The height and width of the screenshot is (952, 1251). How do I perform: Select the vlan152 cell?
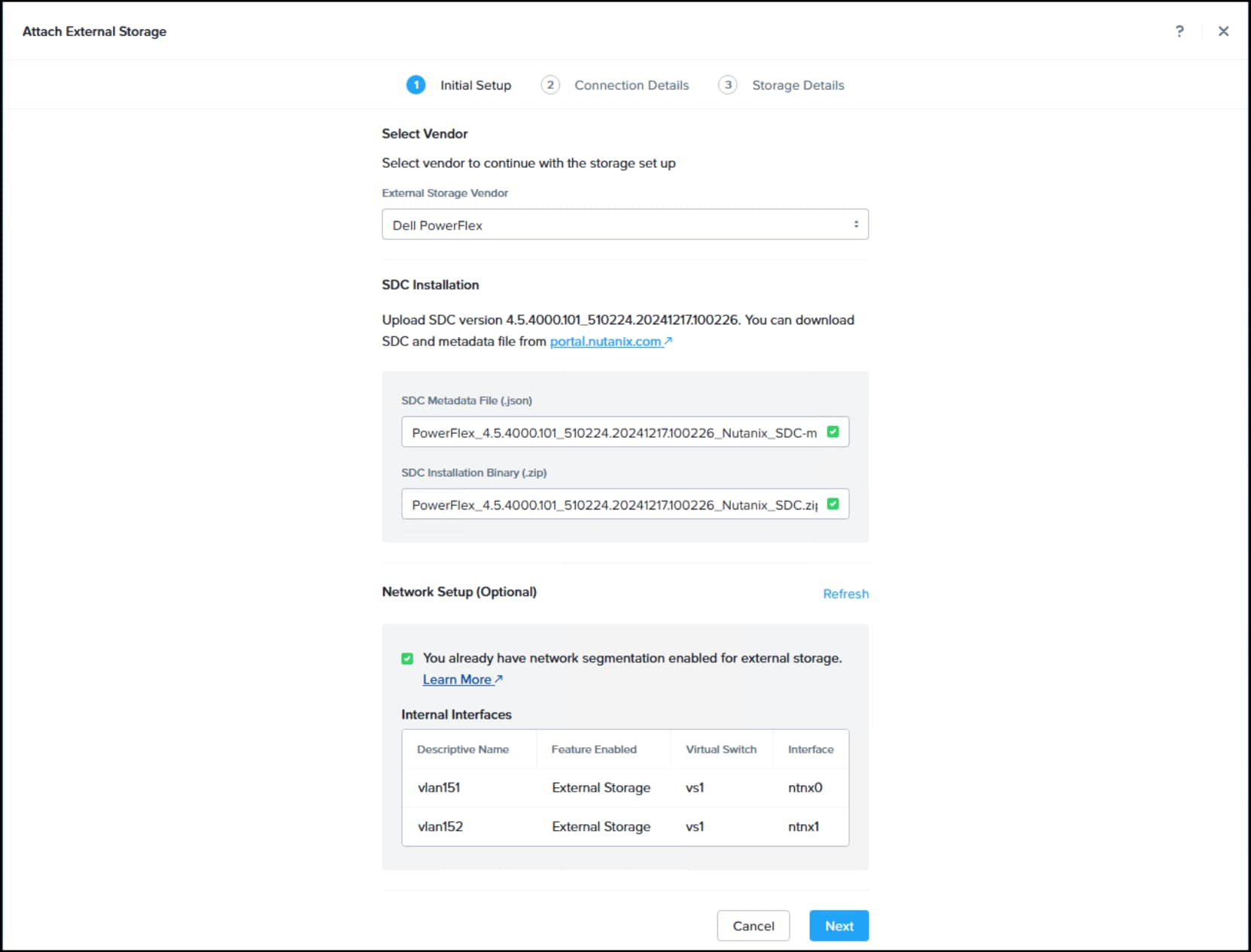[440, 827]
